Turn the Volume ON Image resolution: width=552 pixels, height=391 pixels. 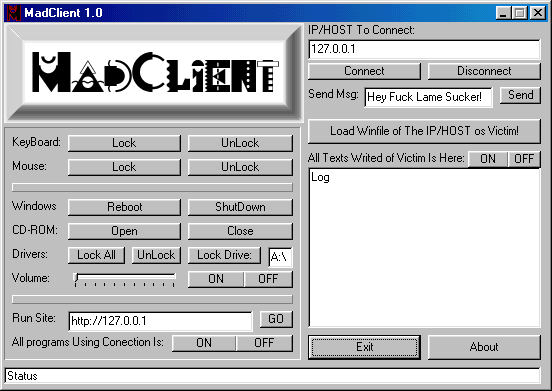(215, 279)
